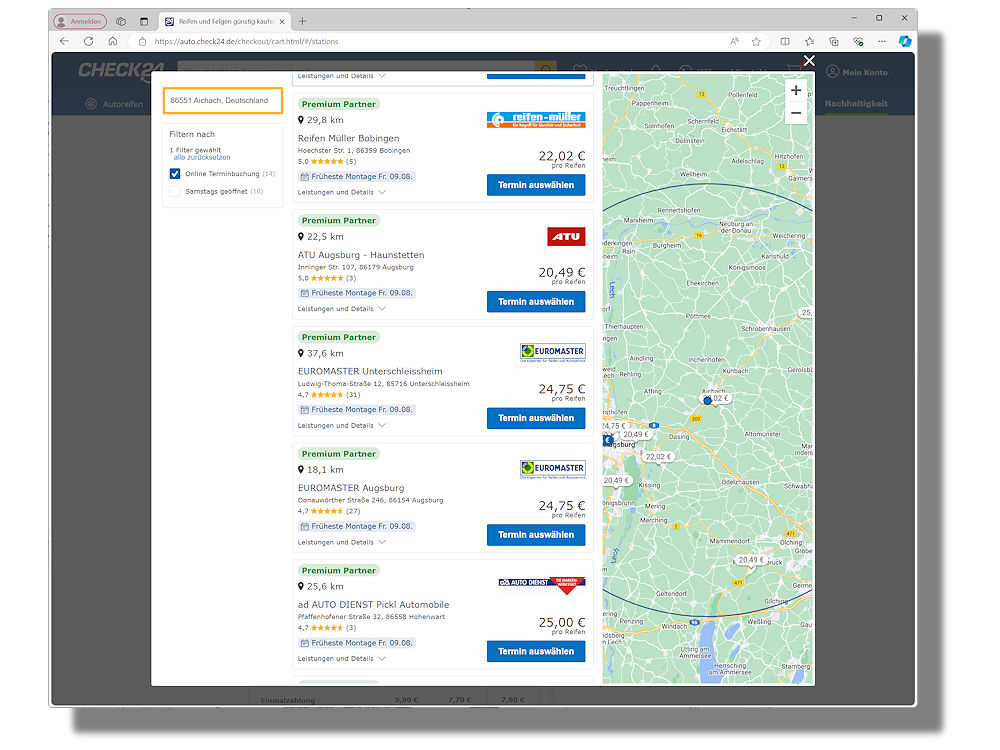1000x750 pixels.
Task: Enable the Samstags geöffnet filter
Action: pos(175,191)
